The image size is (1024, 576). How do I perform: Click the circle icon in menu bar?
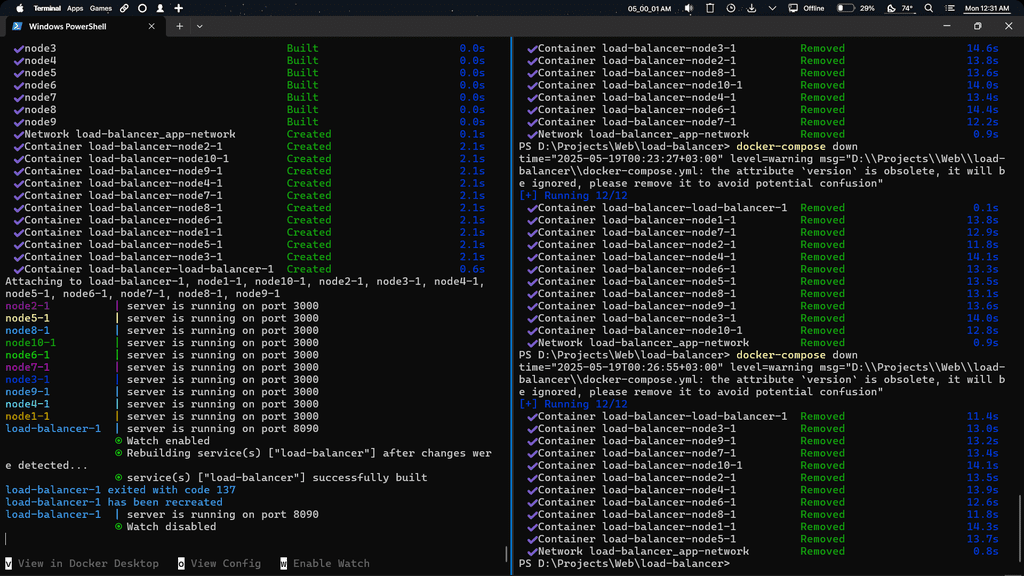click(x=142, y=8)
